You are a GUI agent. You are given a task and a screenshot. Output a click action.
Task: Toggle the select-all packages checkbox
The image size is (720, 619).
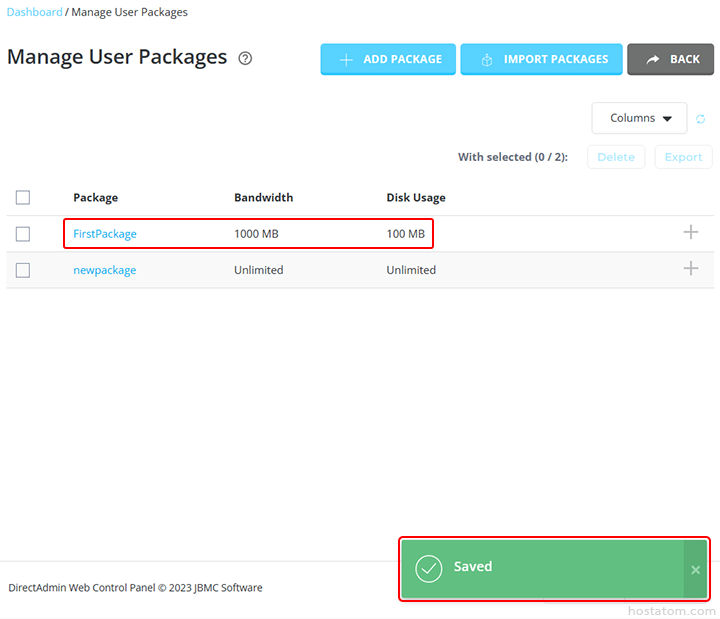pyautogui.click(x=23, y=197)
